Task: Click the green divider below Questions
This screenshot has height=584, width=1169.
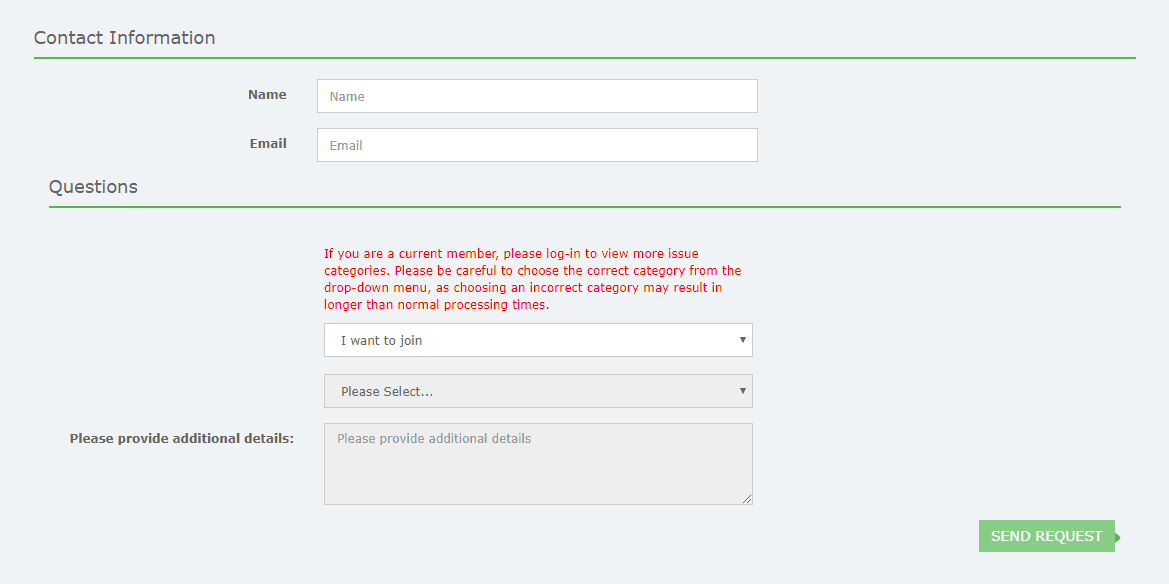Action: (x=584, y=207)
